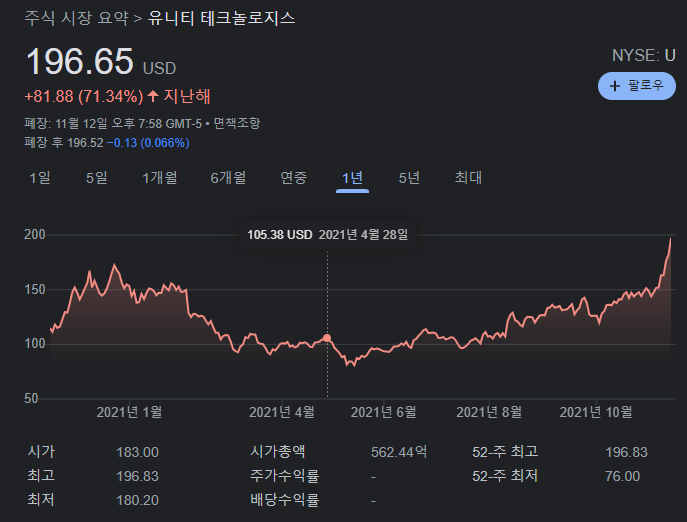Click the −0.13 (0.066%) after-hours change
The height and width of the screenshot is (522, 687).
[x=149, y=143]
